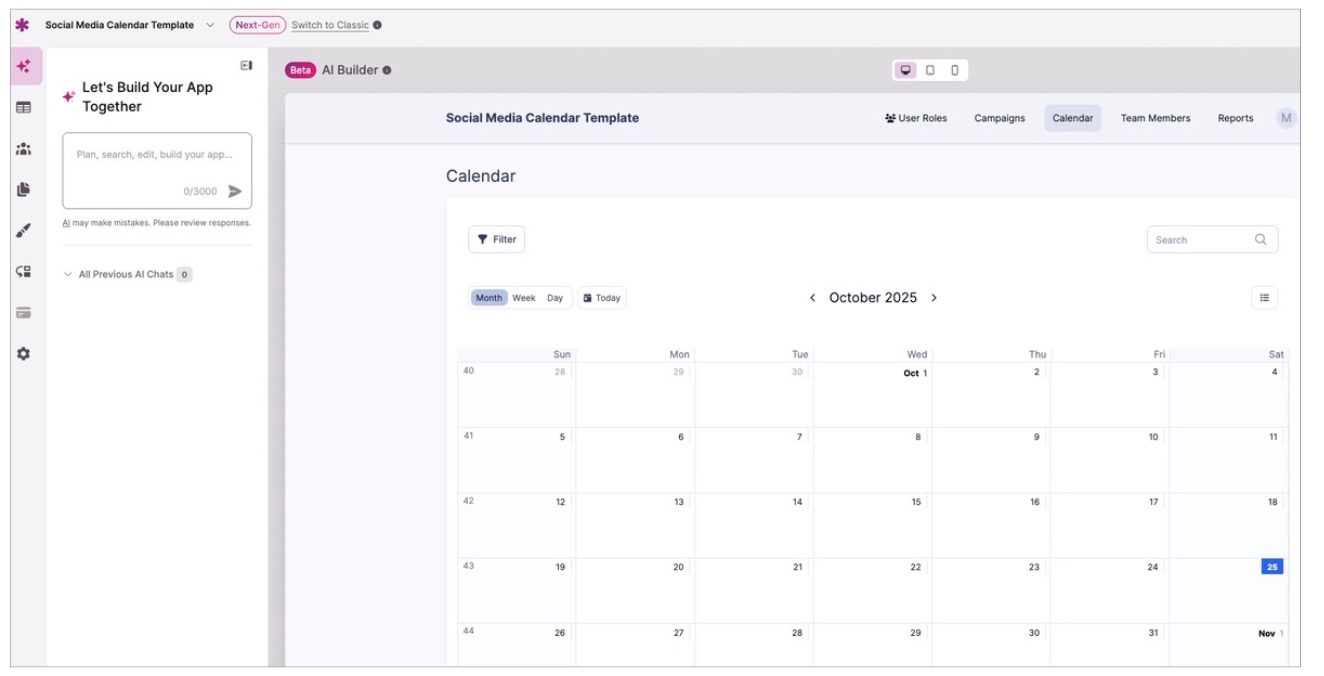The width and height of the screenshot is (1324, 676).
Task: Go to next month with right chevron
Action: [x=934, y=298]
